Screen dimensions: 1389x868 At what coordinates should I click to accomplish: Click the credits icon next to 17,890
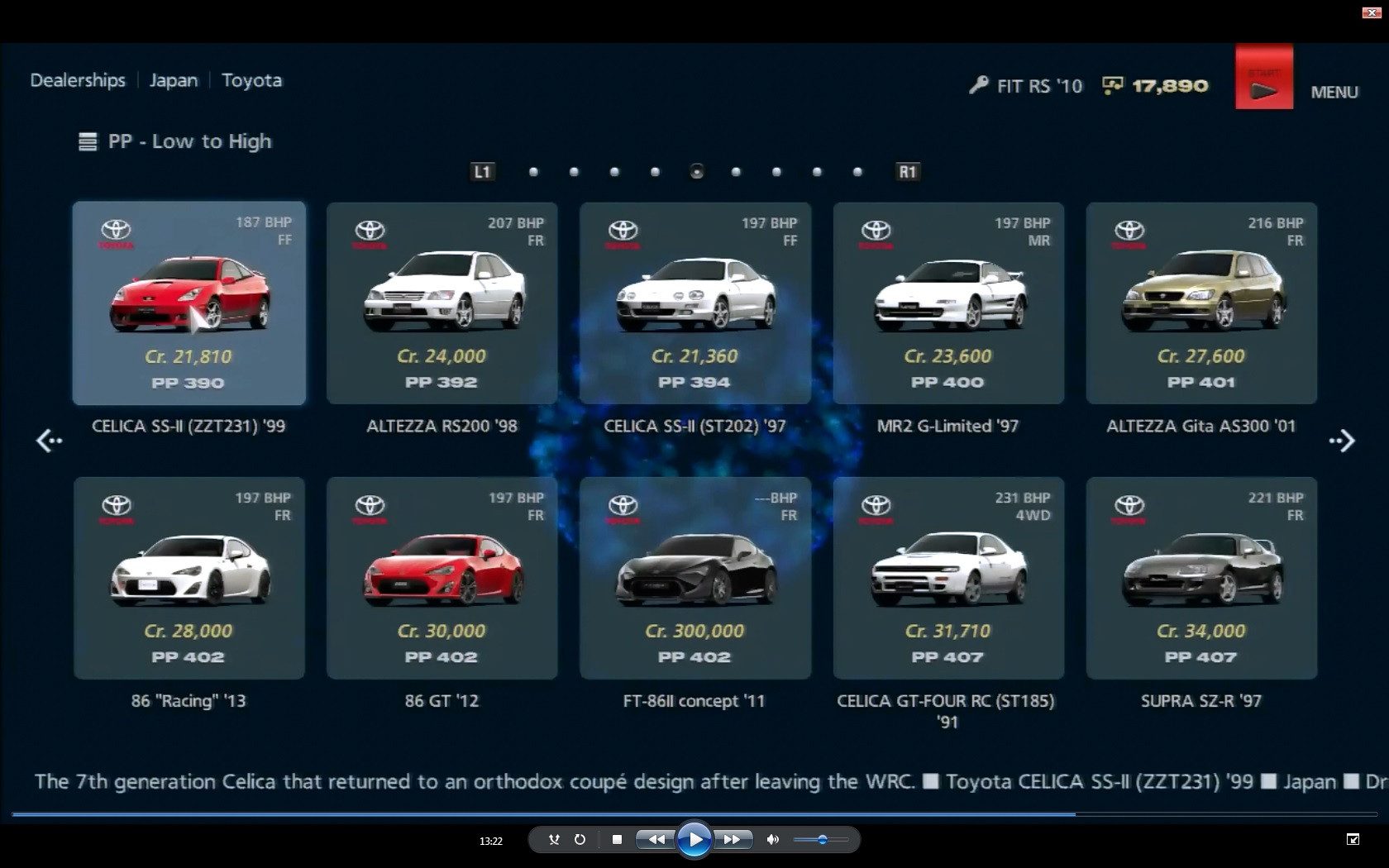click(1113, 85)
